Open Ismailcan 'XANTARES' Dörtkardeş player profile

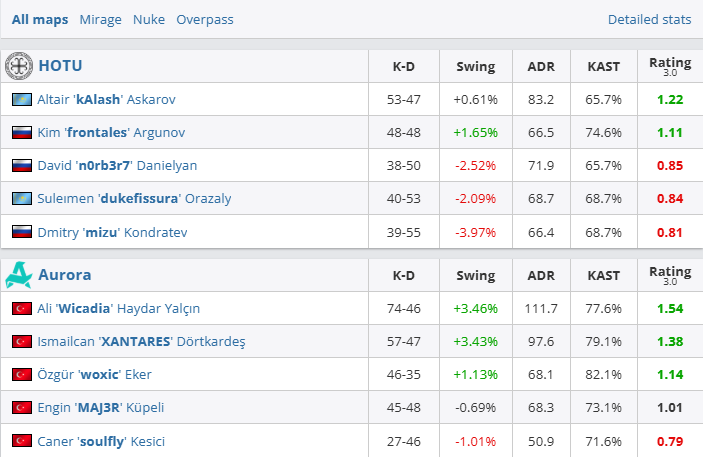coord(141,342)
